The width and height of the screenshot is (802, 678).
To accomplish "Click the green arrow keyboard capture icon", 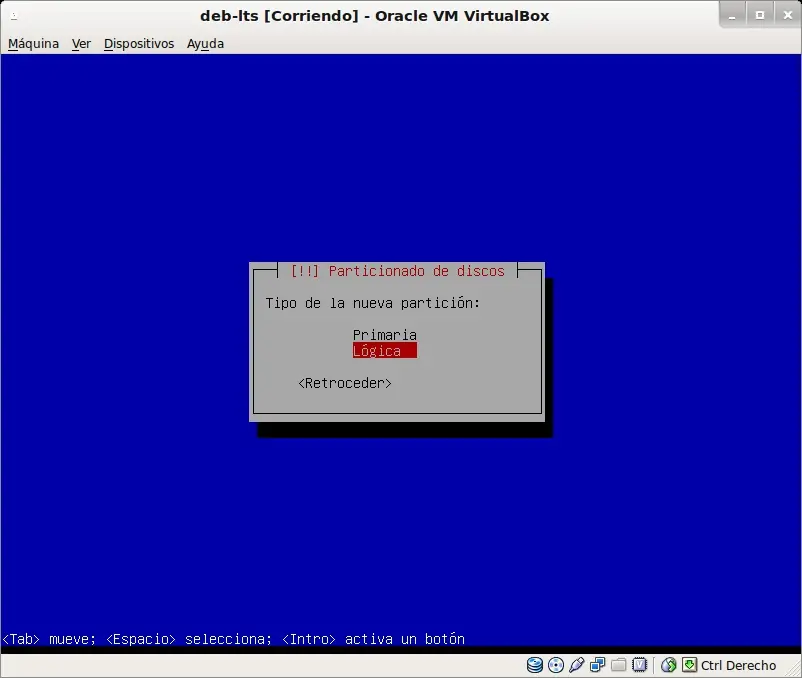I will 689,665.
